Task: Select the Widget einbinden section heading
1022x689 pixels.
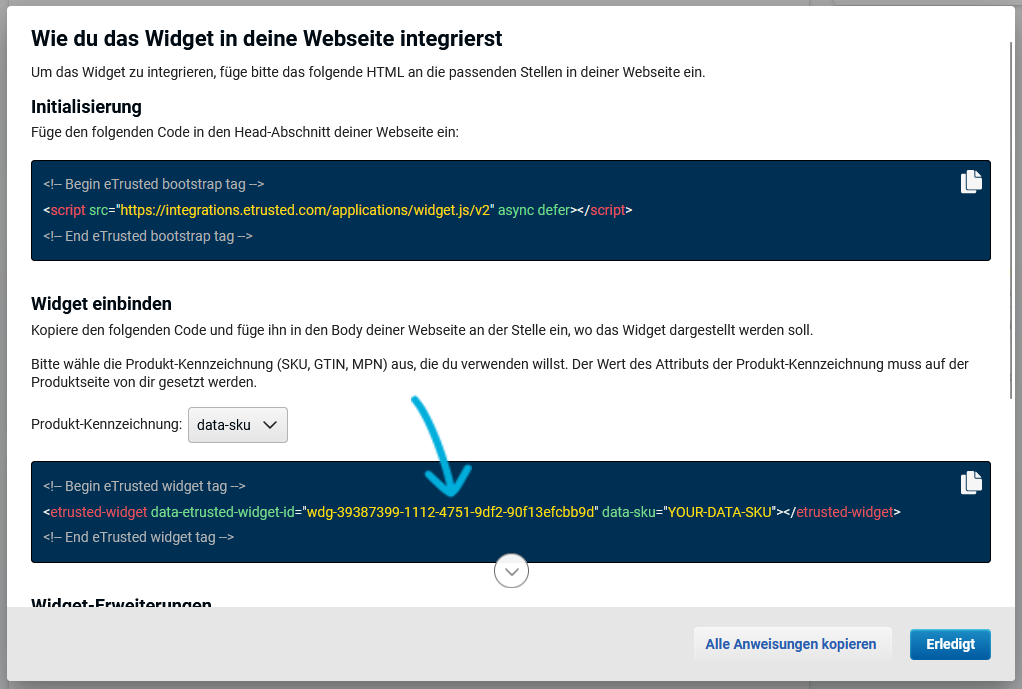Action: (x=101, y=304)
